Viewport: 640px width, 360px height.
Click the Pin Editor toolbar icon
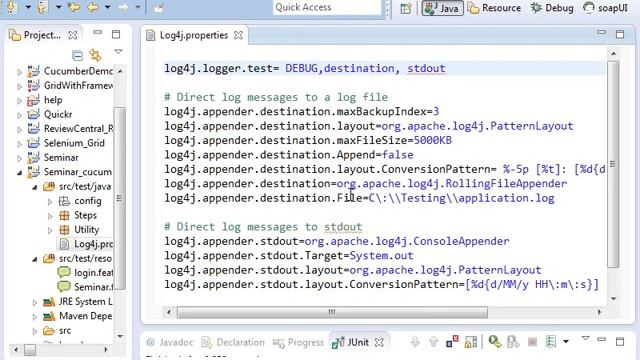(159, 7)
